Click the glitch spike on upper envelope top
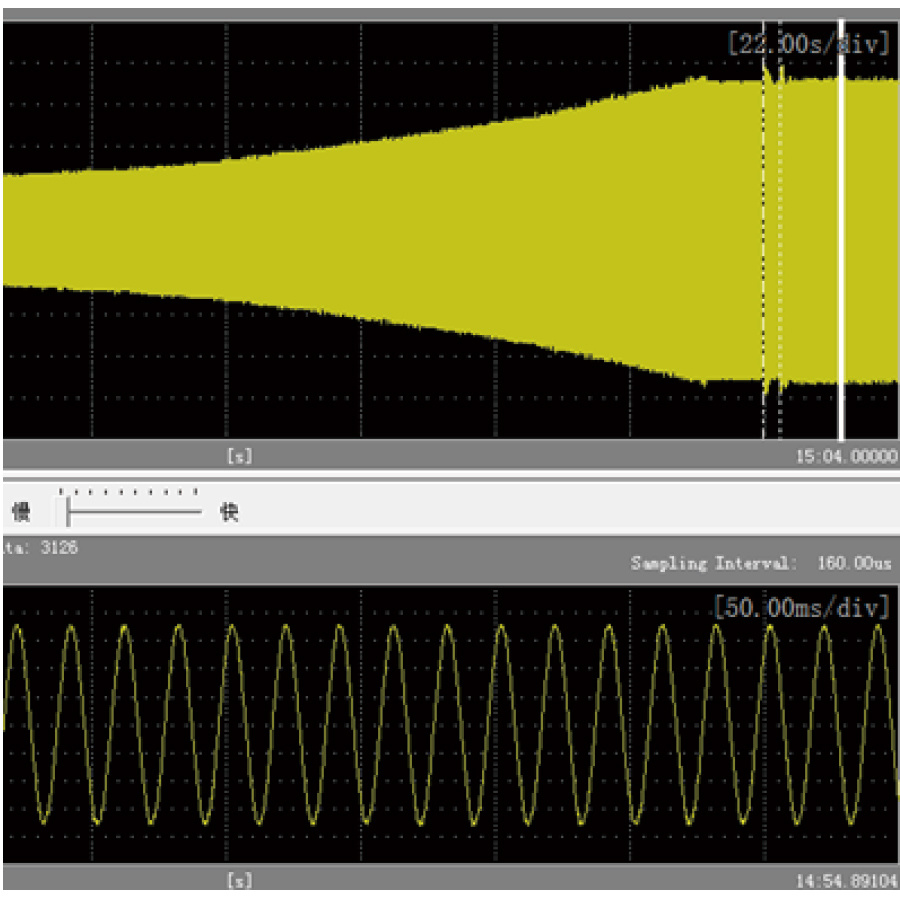Screen dimensions: 900x900 [x=768, y=75]
